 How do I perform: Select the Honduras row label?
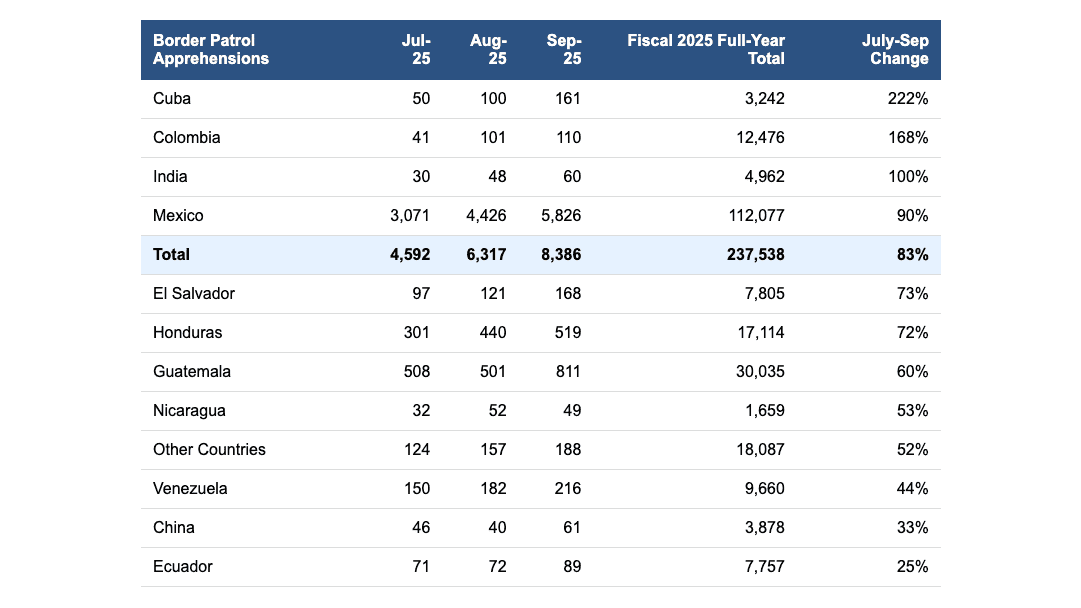tap(188, 333)
